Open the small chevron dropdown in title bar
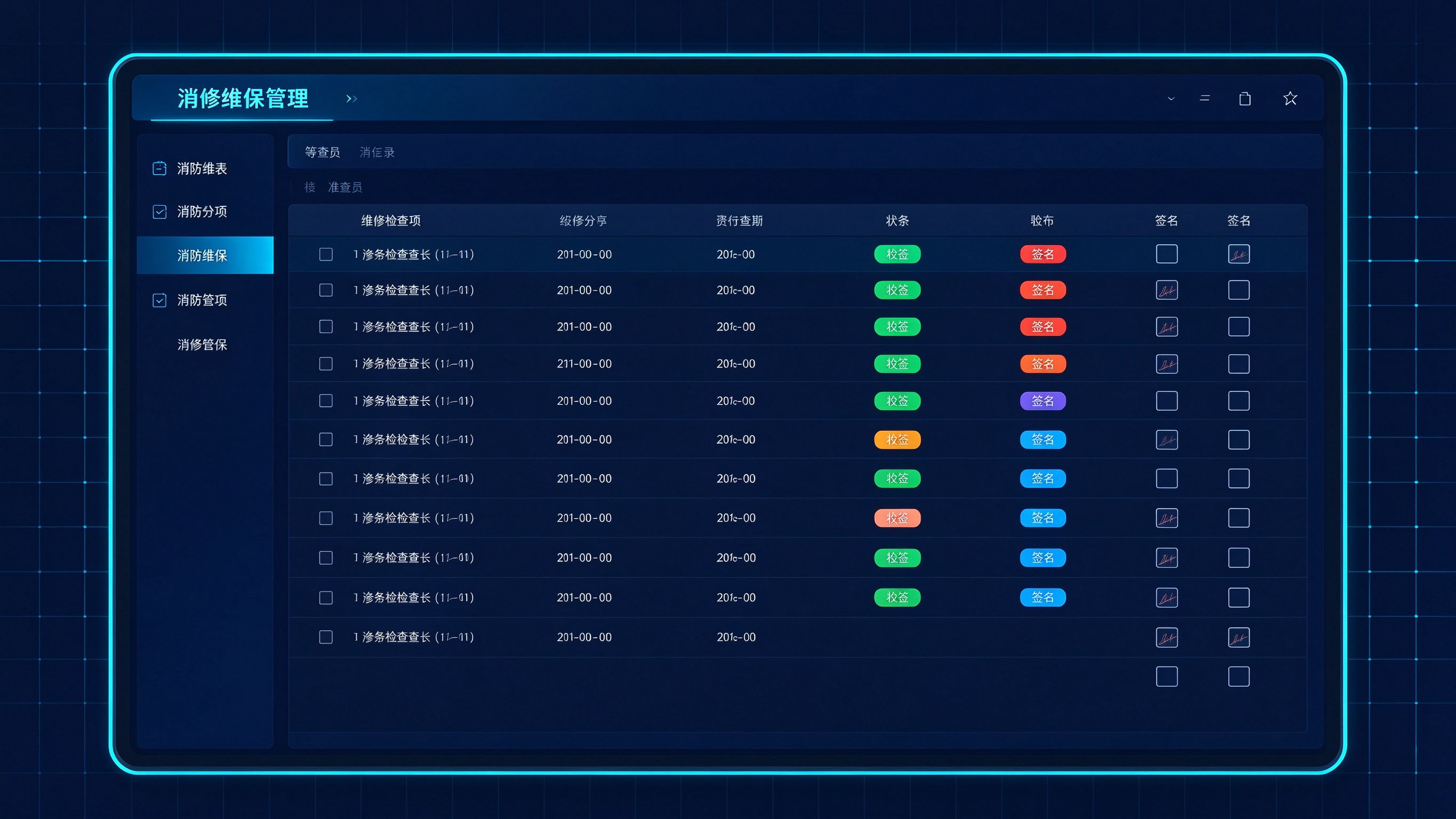The height and width of the screenshot is (819, 1456). pos(1171,99)
